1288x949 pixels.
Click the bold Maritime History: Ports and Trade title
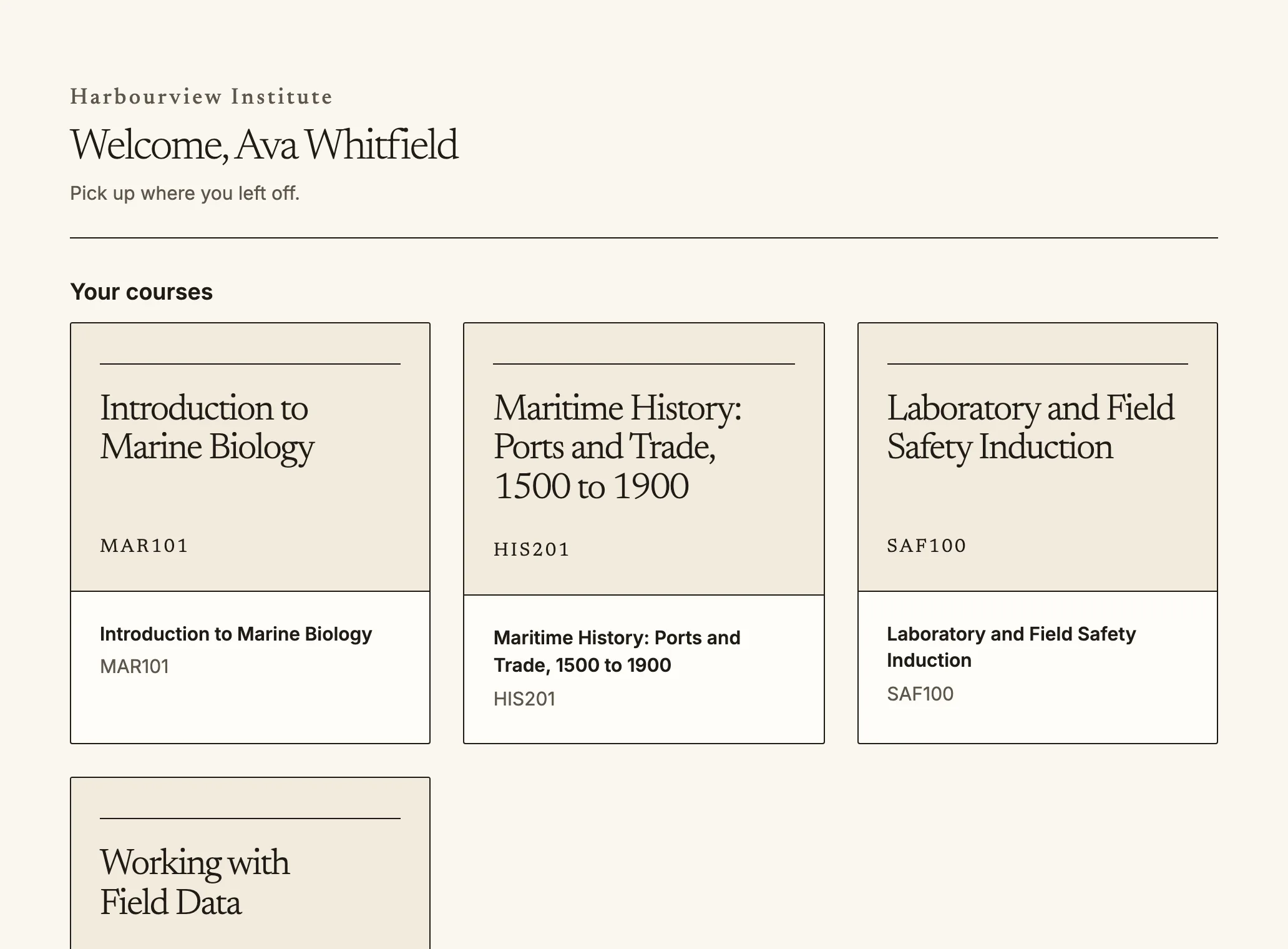point(617,651)
